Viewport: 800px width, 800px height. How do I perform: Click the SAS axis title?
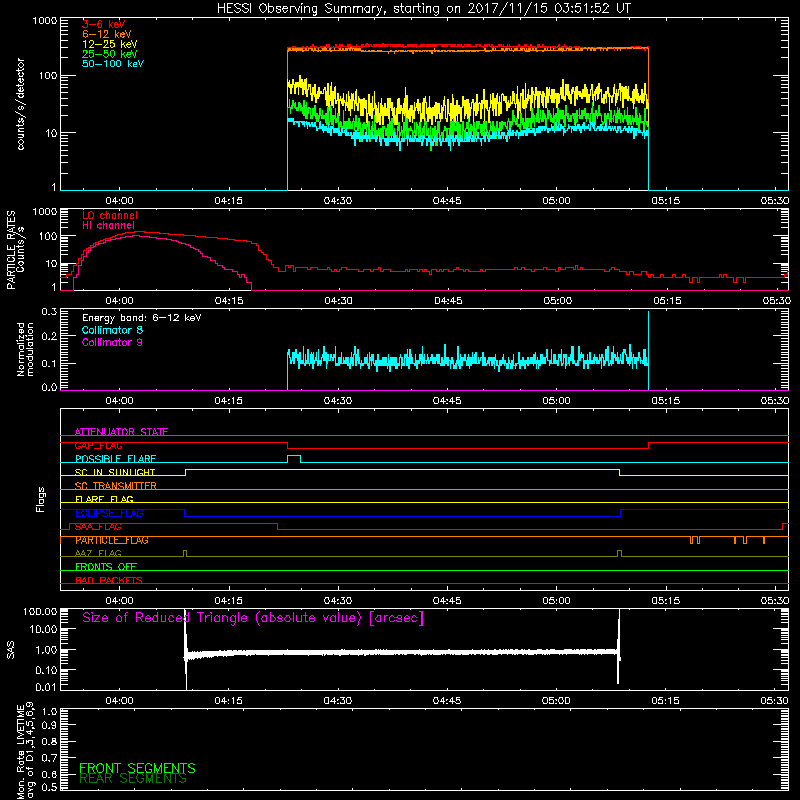pyautogui.click(x=10, y=650)
